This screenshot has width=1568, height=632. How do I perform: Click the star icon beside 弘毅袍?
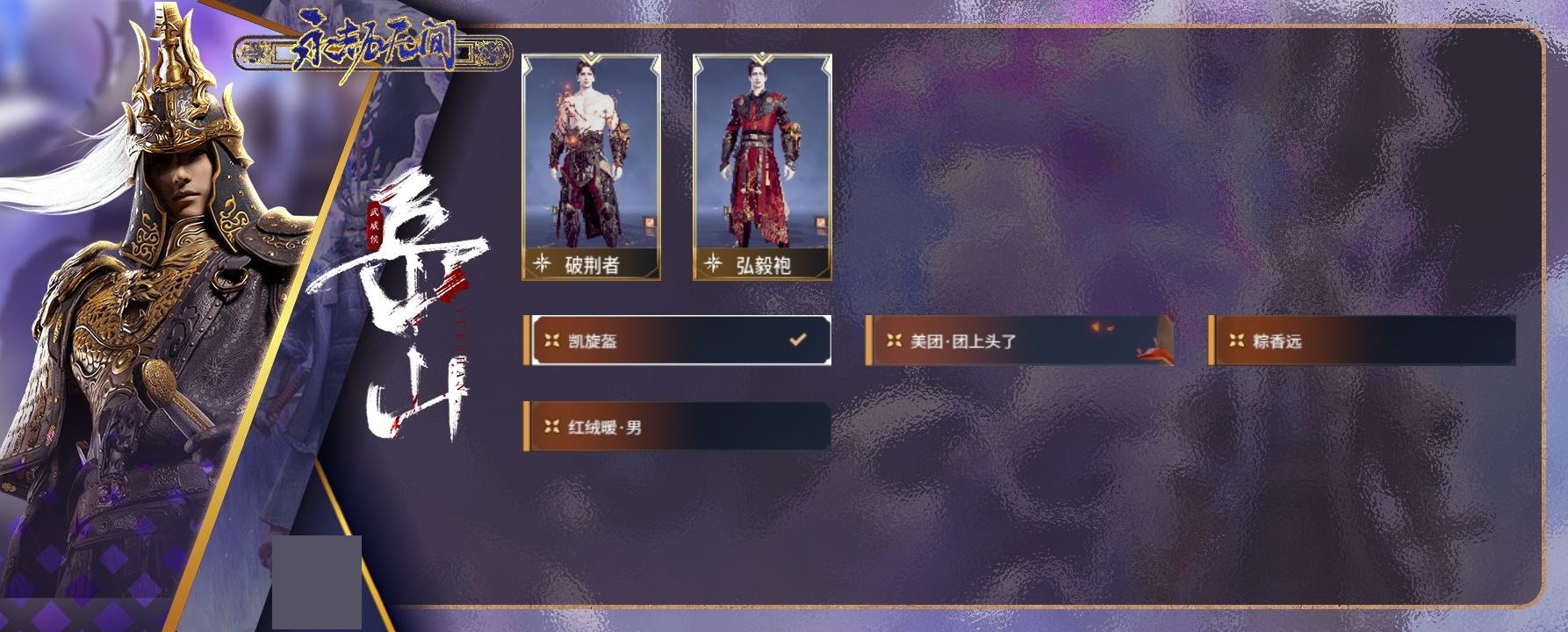click(713, 263)
